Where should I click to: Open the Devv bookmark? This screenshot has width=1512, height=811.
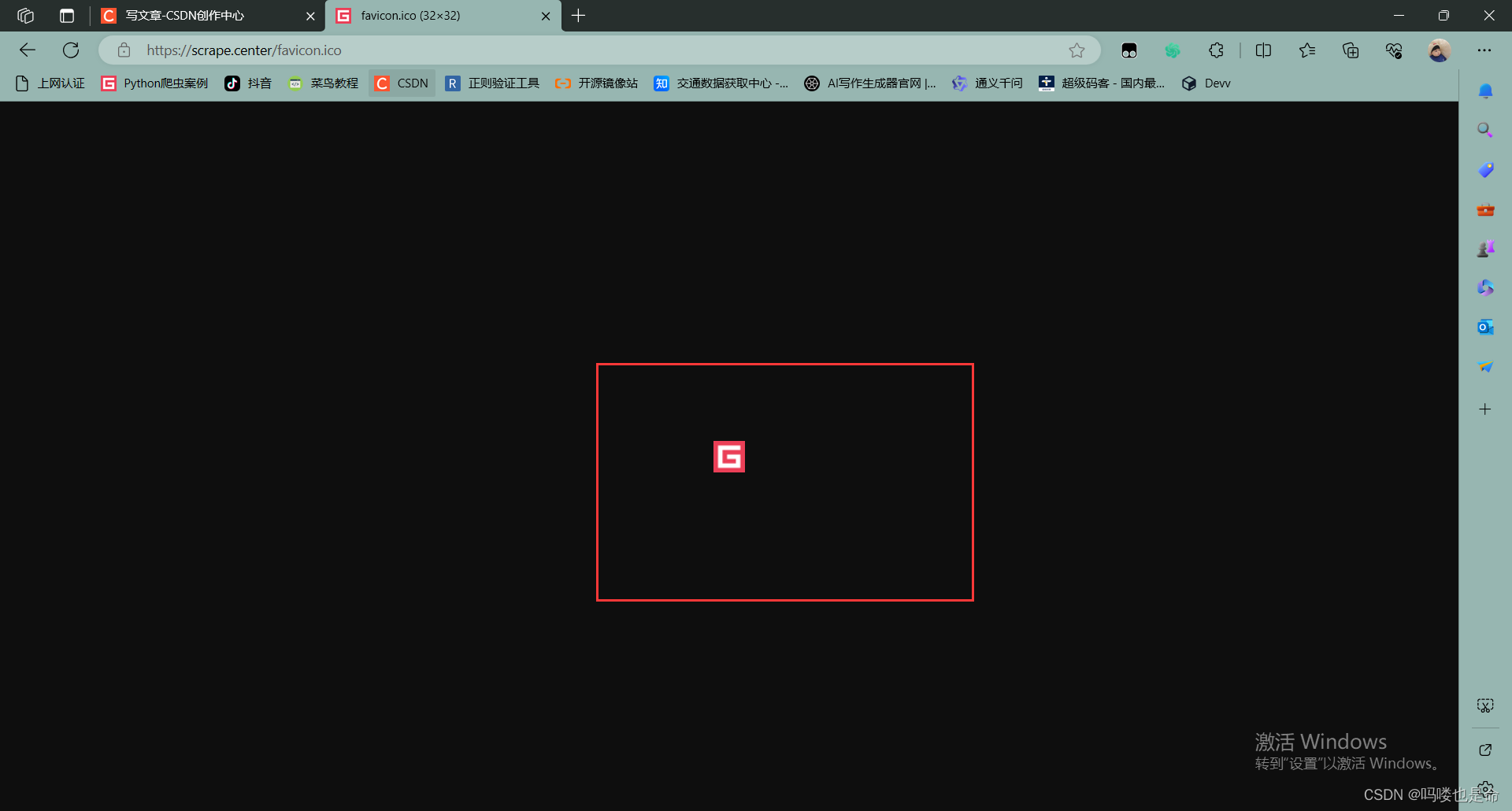pyautogui.click(x=1206, y=83)
